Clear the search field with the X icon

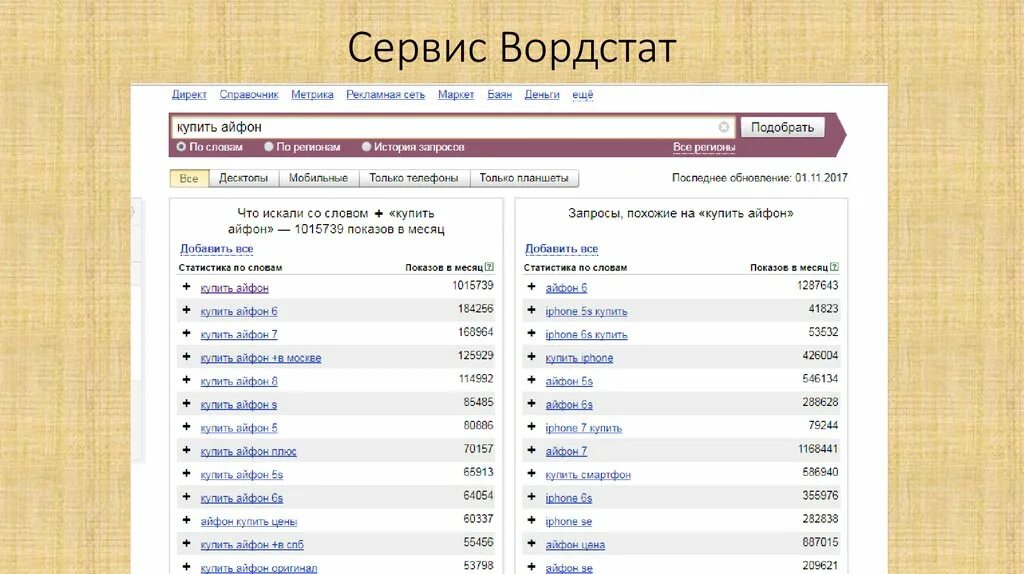(724, 127)
